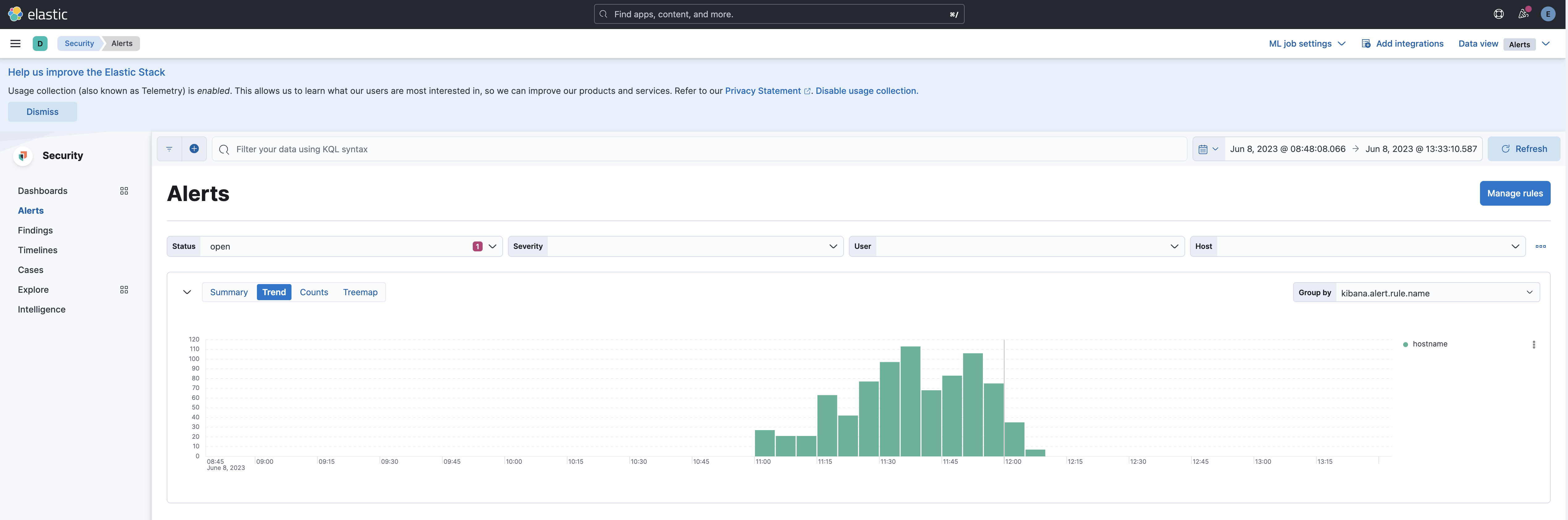Click the Security breadcrumb
1568x520 pixels.
(x=80, y=43)
